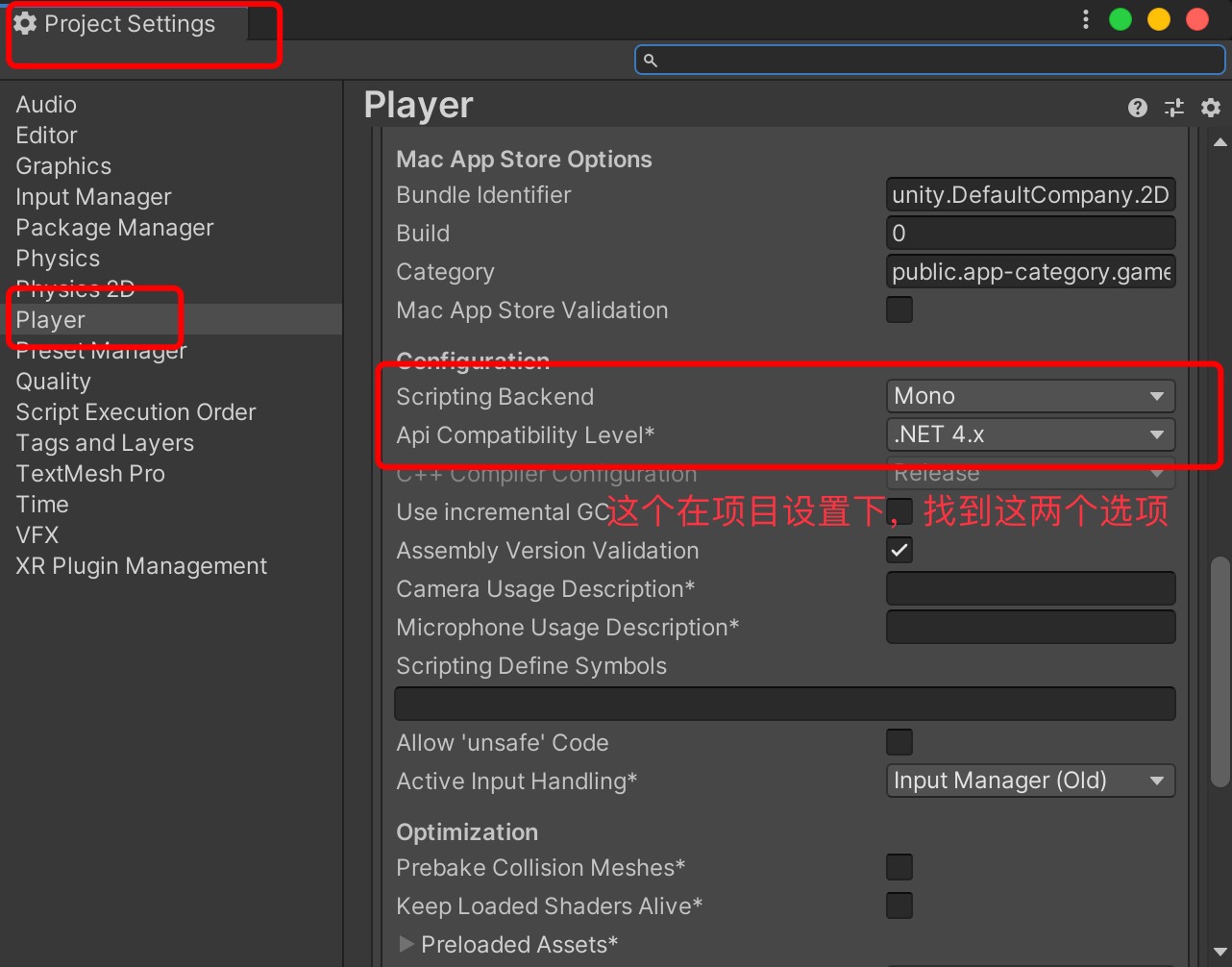Open the Api Compatibility Level dropdown
Screen dimensions: 1232x967
click(x=1029, y=434)
